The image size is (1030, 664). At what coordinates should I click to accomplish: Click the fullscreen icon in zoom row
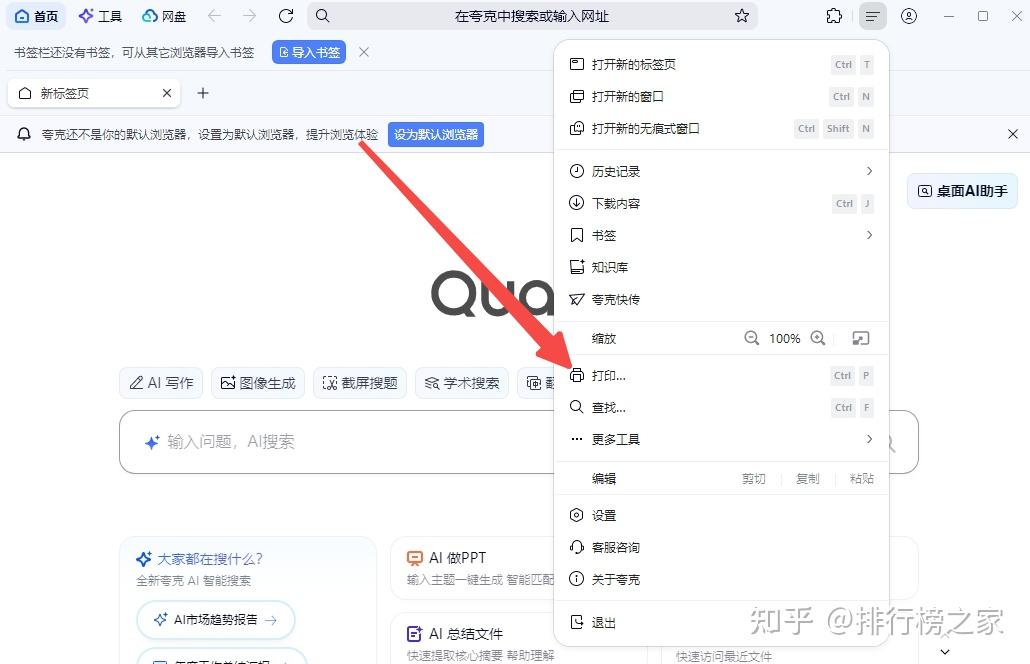click(x=861, y=338)
